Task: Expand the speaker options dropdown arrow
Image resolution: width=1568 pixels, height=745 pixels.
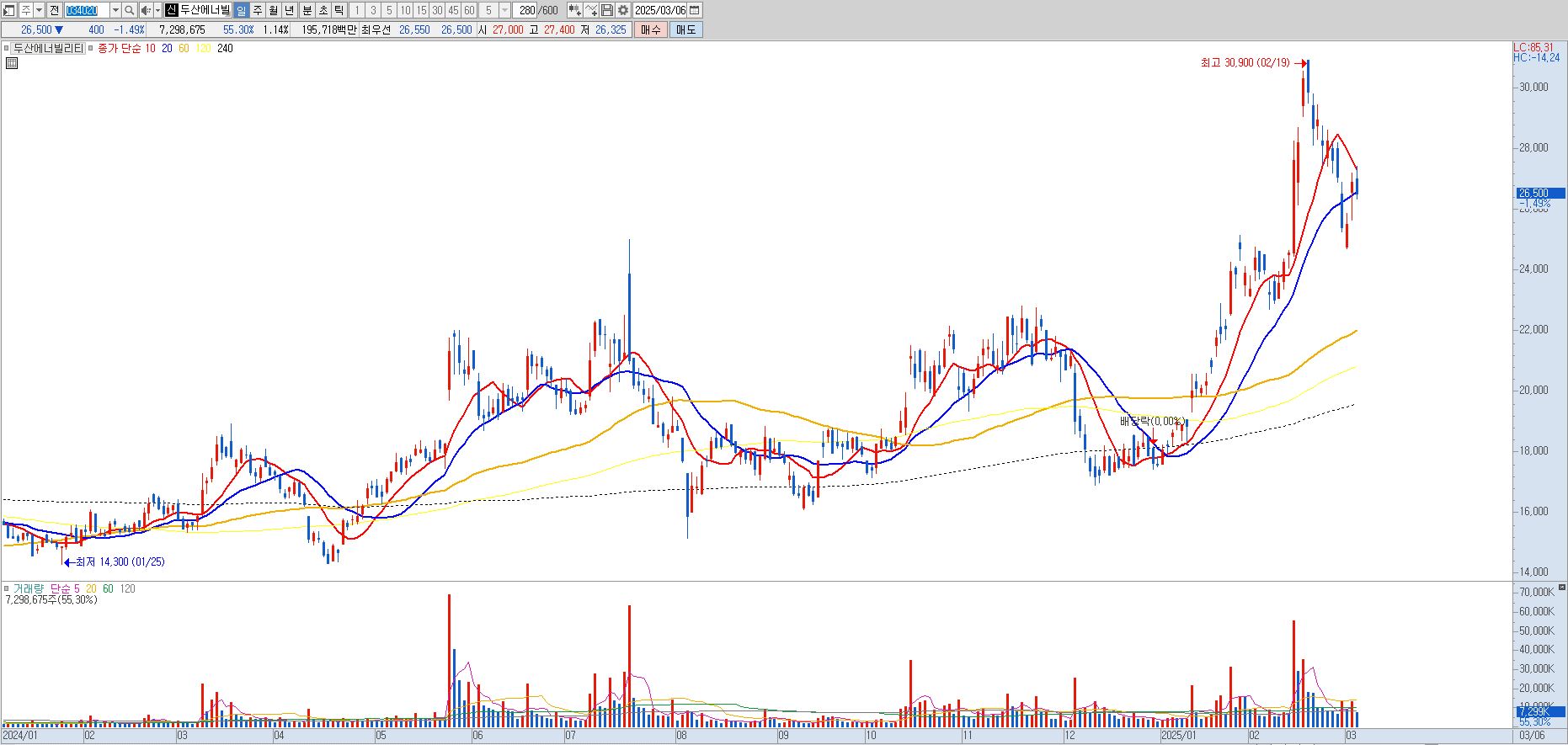Action: [x=157, y=10]
